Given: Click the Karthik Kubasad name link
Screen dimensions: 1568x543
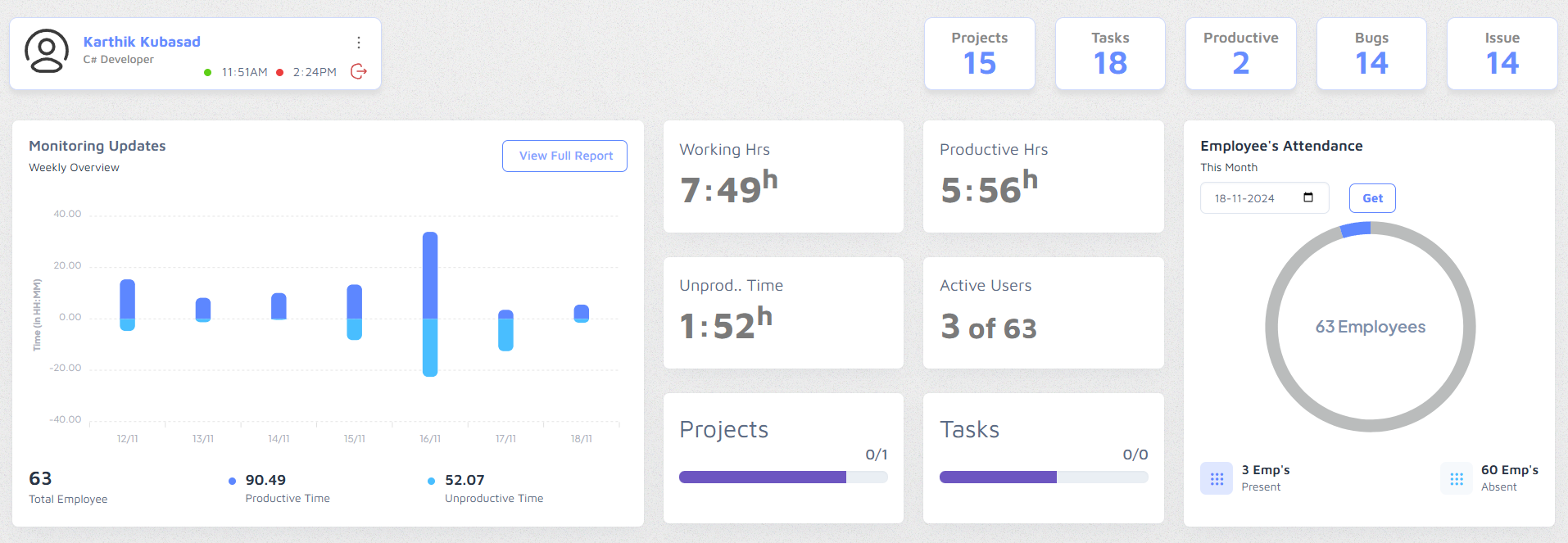Looking at the screenshot, I should [x=142, y=42].
